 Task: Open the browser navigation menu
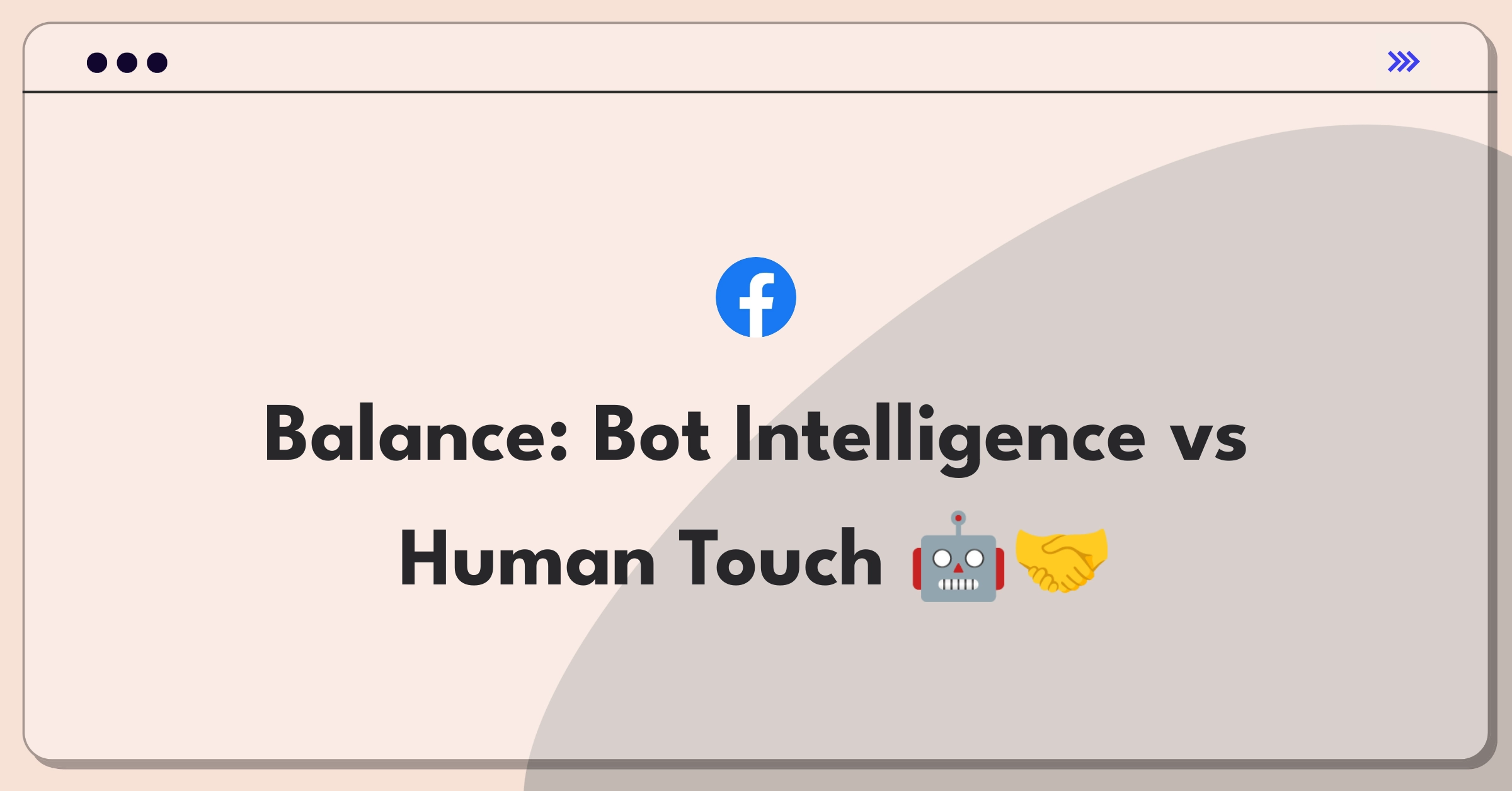(1404, 61)
